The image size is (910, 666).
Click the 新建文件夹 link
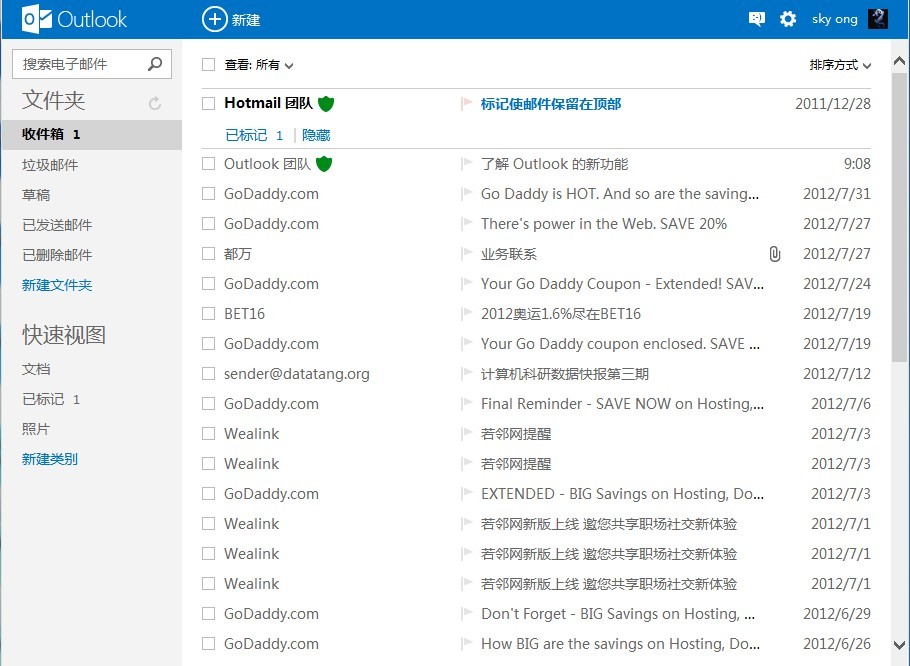57,285
